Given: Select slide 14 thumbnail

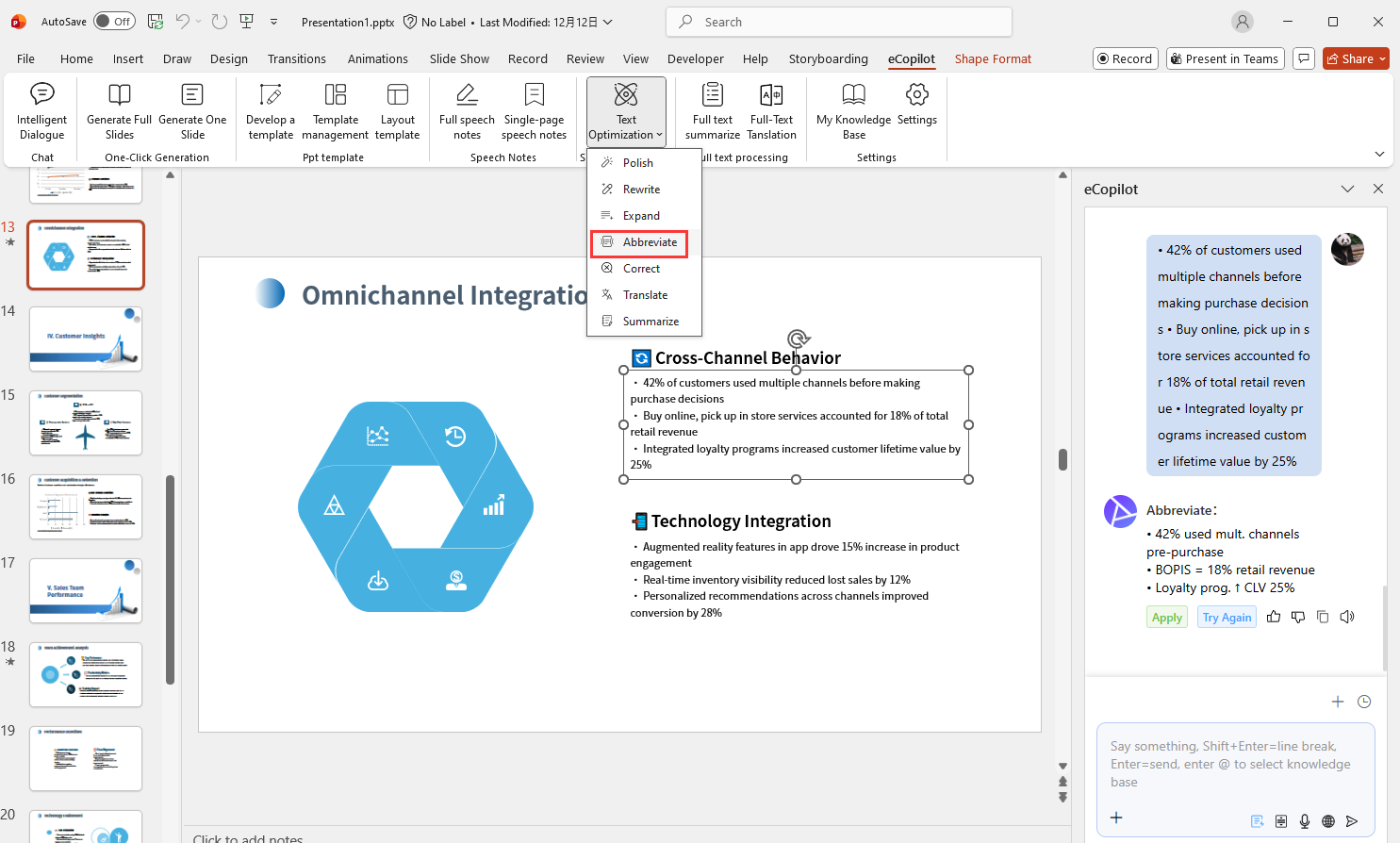Looking at the screenshot, I should (86, 339).
